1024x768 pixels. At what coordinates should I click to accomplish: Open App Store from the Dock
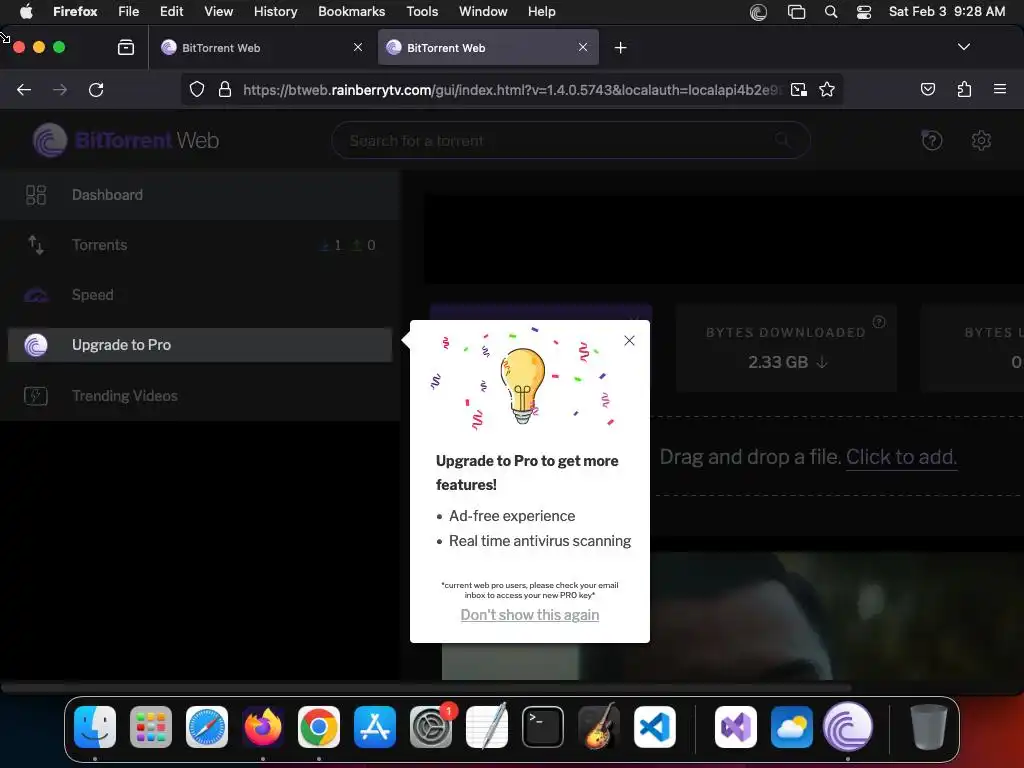[x=375, y=727]
